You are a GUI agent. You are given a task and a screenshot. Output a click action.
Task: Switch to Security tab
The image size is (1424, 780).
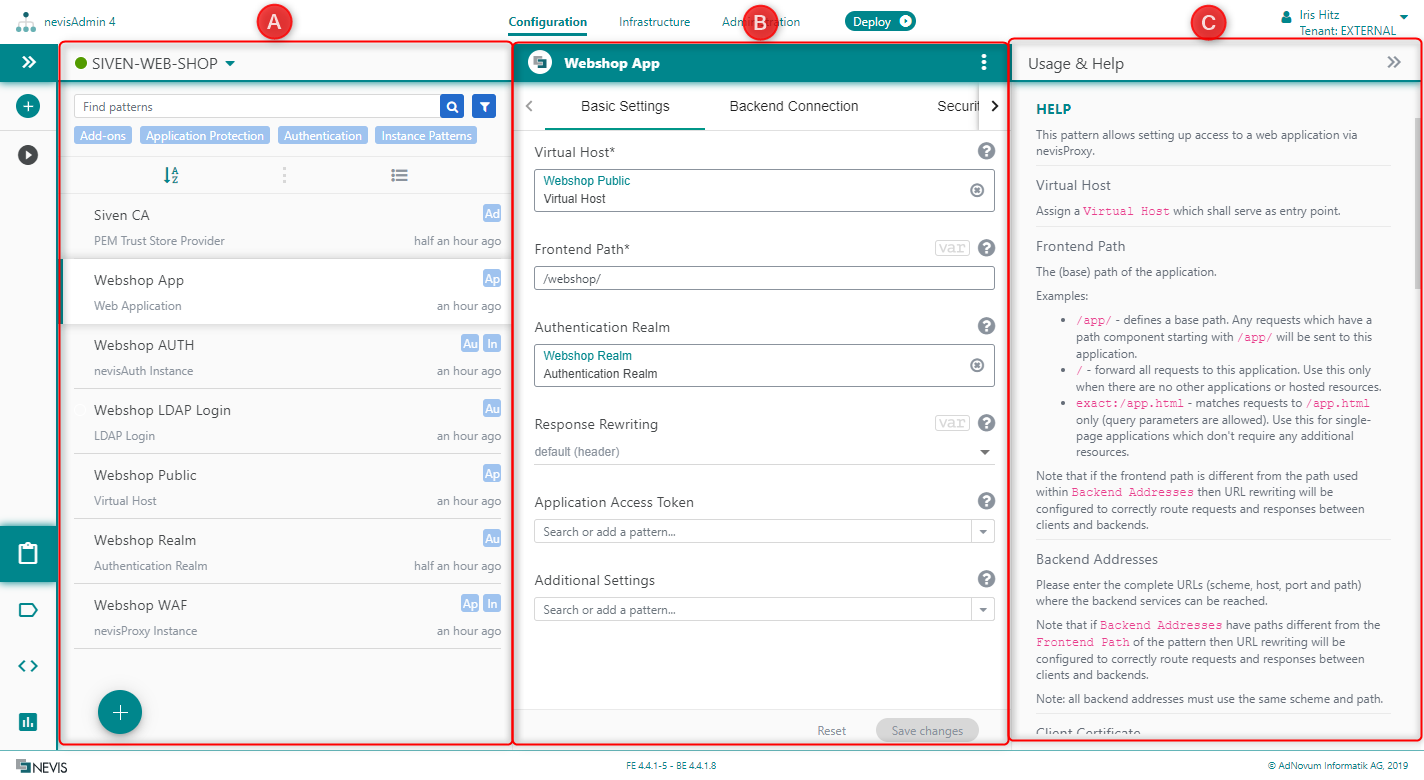(958, 106)
